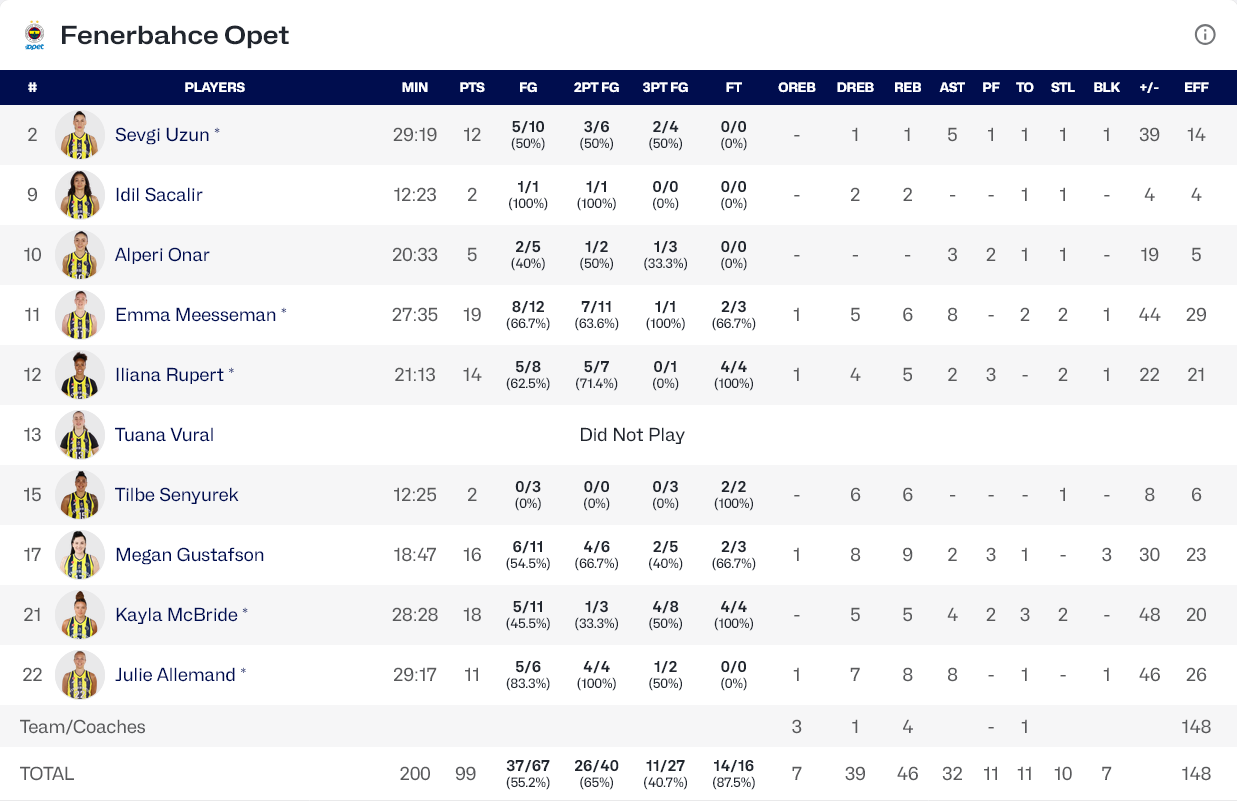The width and height of the screenshot is (1237, 805).
Task: Sort table by PTS column header
Action: point(472,87)
